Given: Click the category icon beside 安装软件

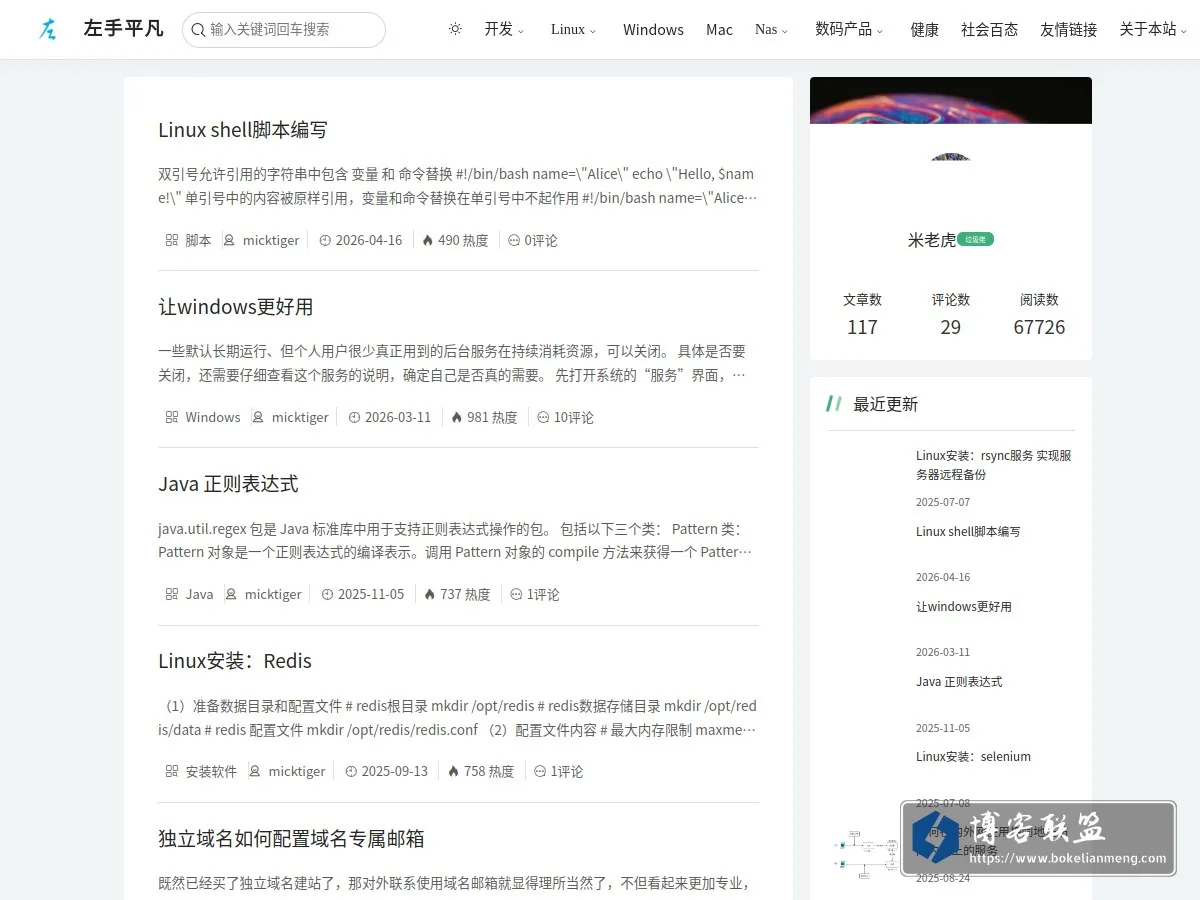Looking at the screenshot, I should 172,771.
